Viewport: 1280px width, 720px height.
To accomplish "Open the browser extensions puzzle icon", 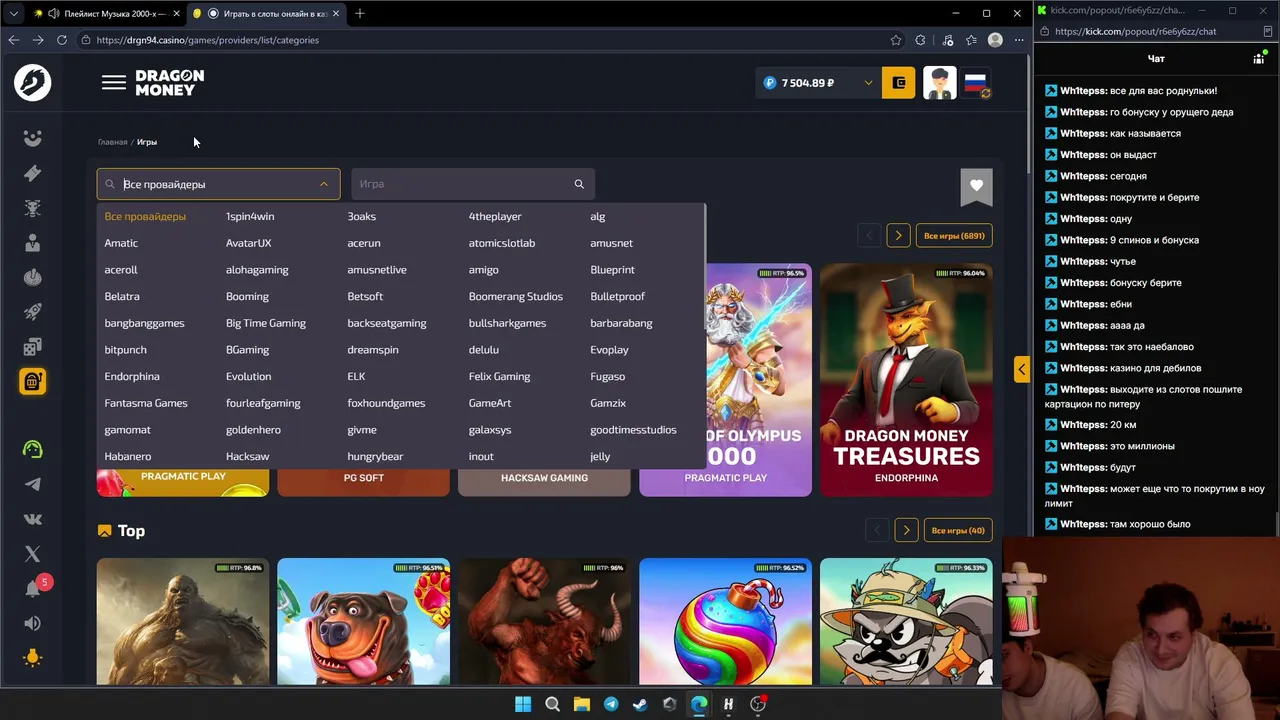I will tap(921, 40).
